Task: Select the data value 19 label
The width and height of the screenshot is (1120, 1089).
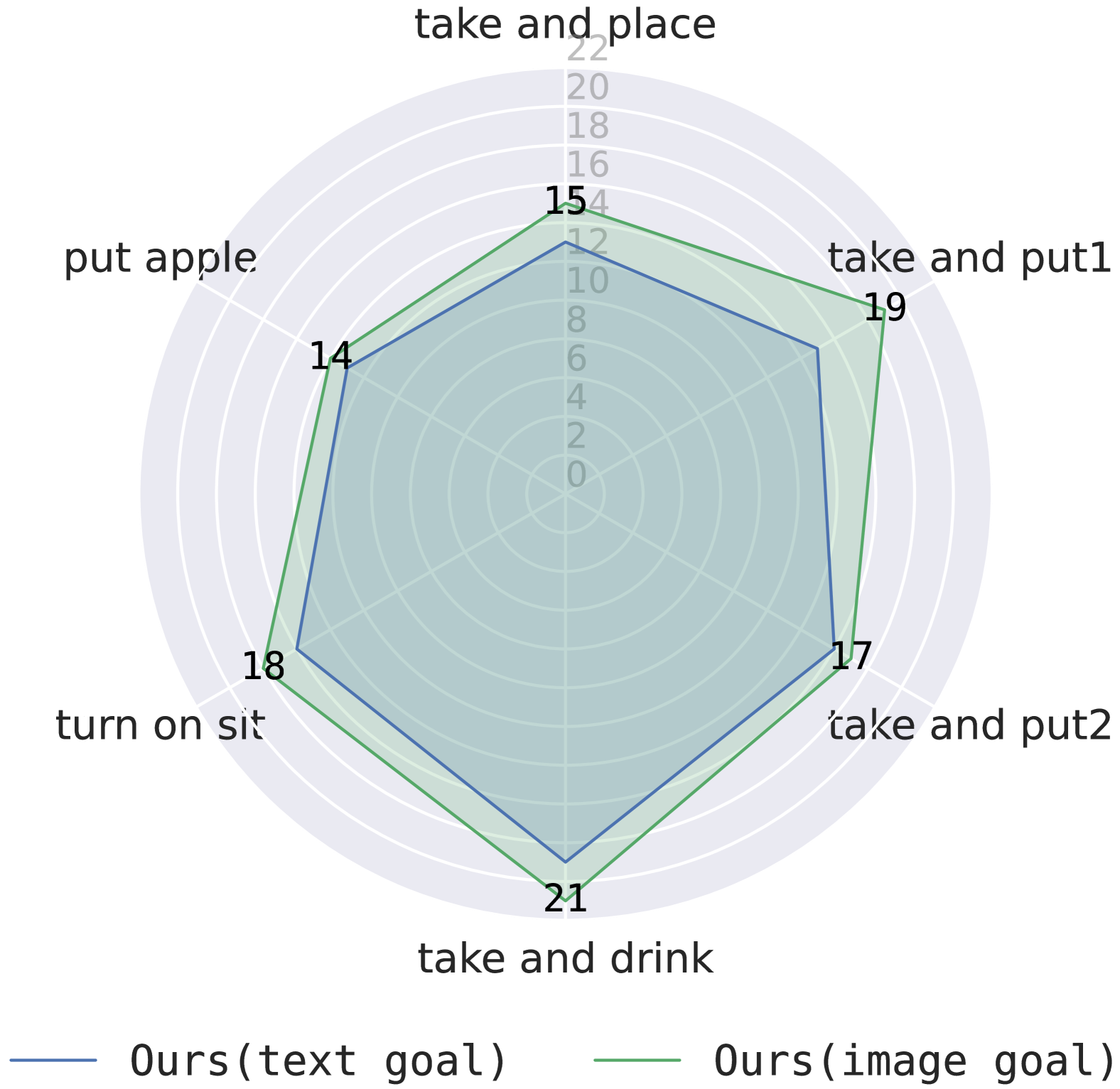Action: (x=885, y=308)
